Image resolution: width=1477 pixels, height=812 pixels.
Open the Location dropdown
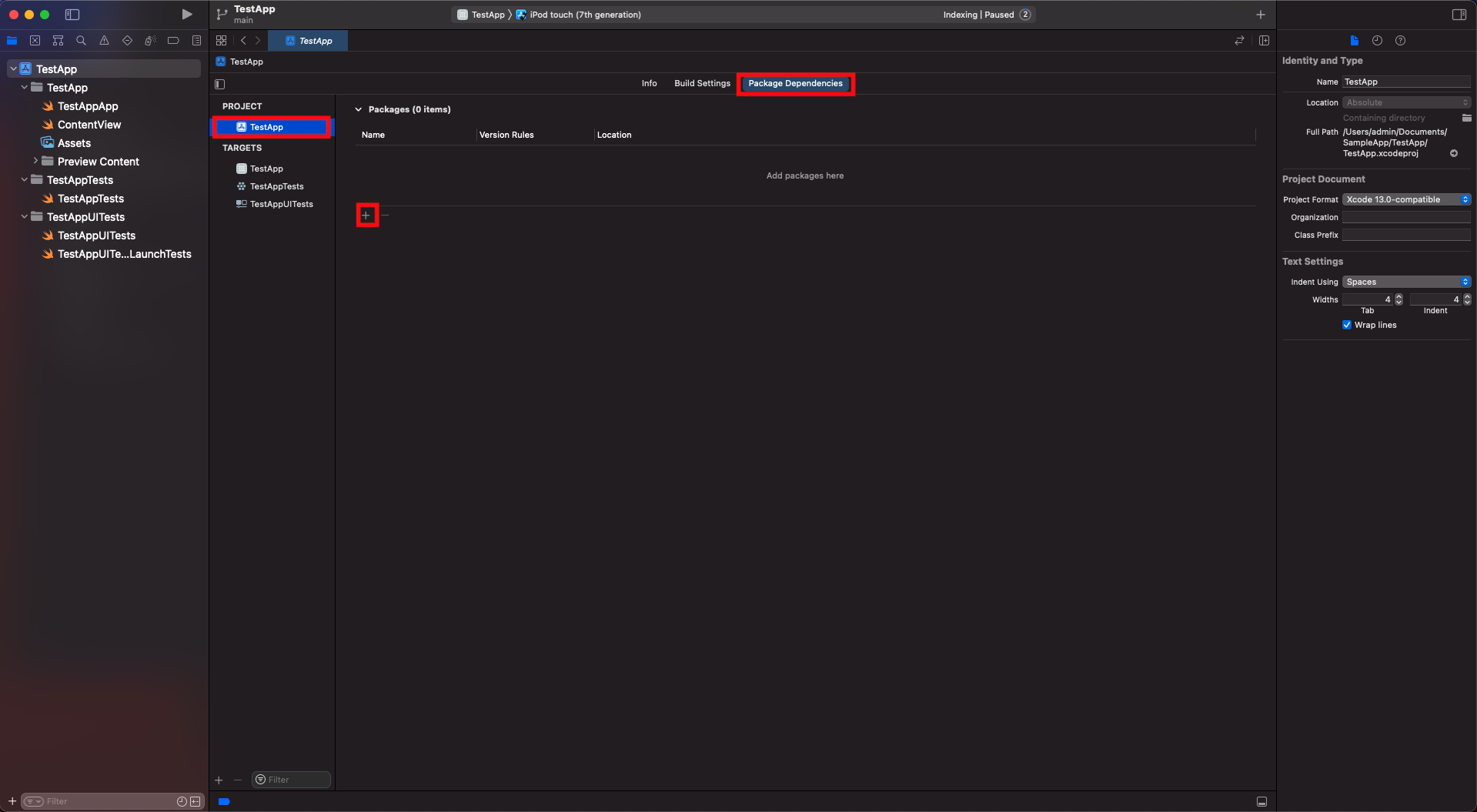(1407, 102)
